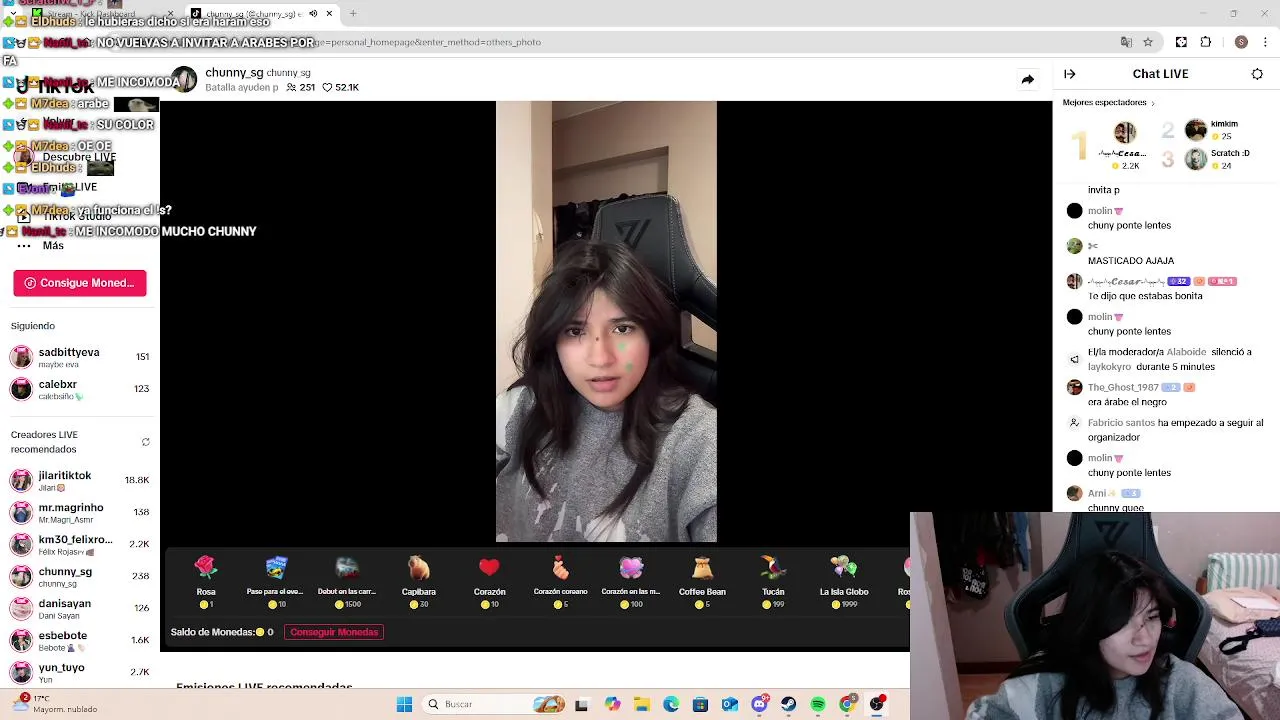Viewport: 1280px width, 720px height.
Task: Send the Rosa gift
Action: pos(206,582)
